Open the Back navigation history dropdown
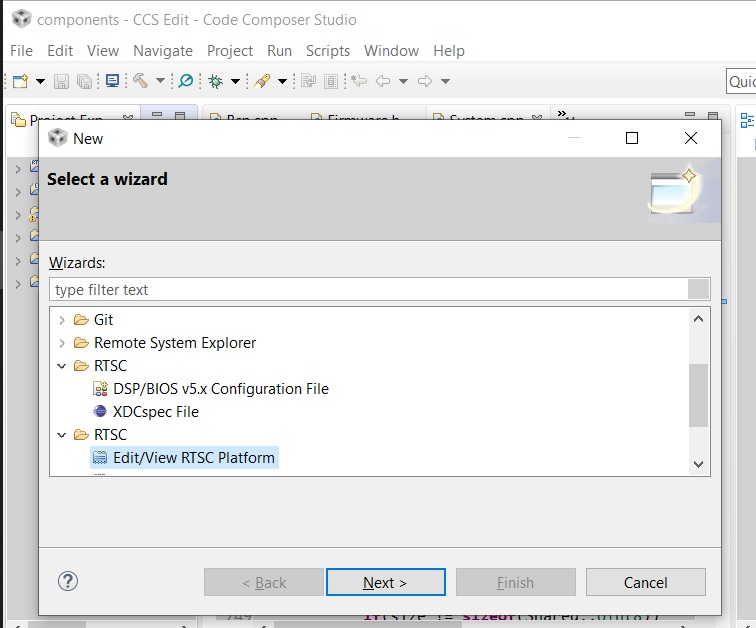 404,81
